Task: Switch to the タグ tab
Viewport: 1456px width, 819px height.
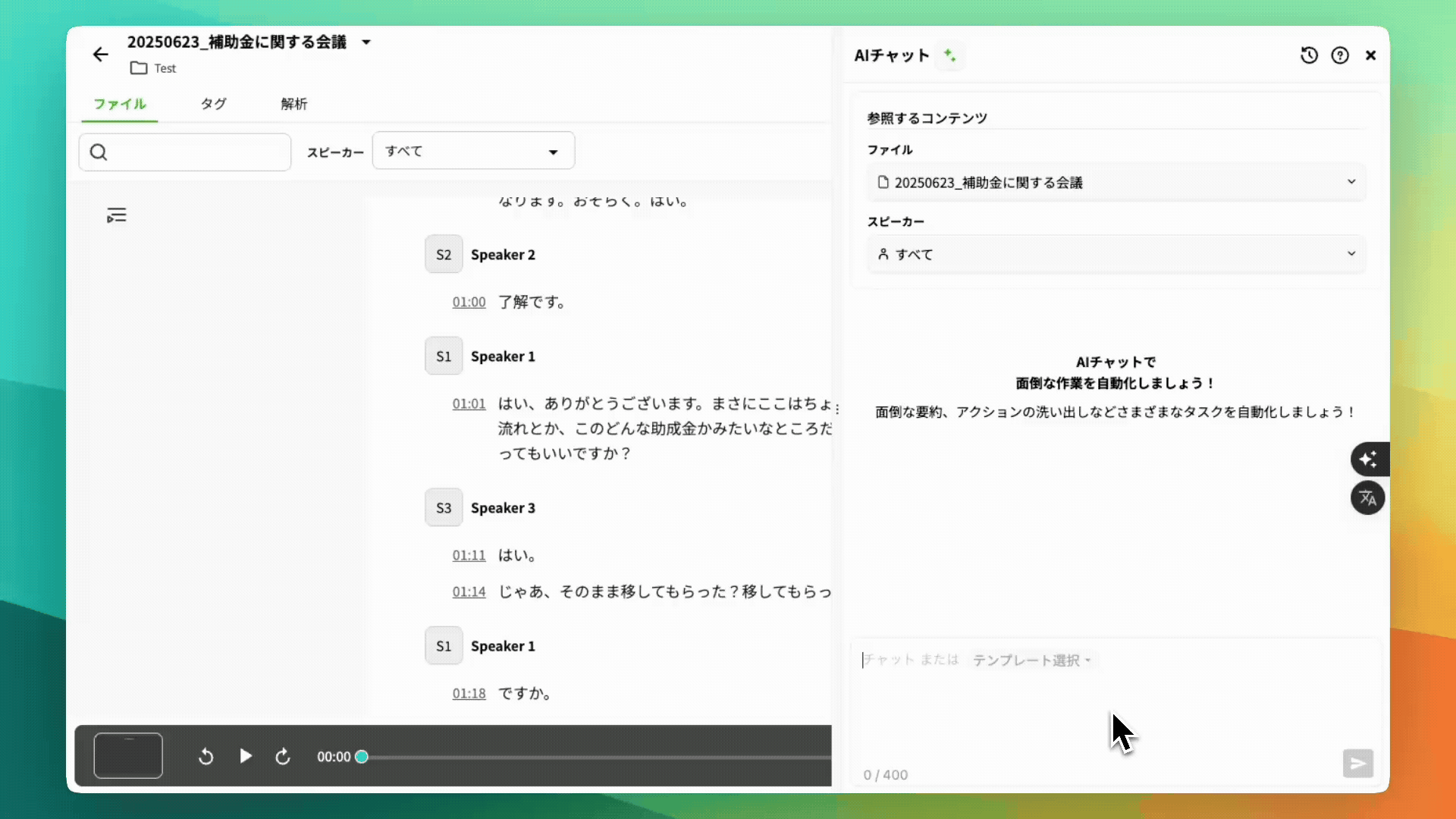Action: coord(213,104)
